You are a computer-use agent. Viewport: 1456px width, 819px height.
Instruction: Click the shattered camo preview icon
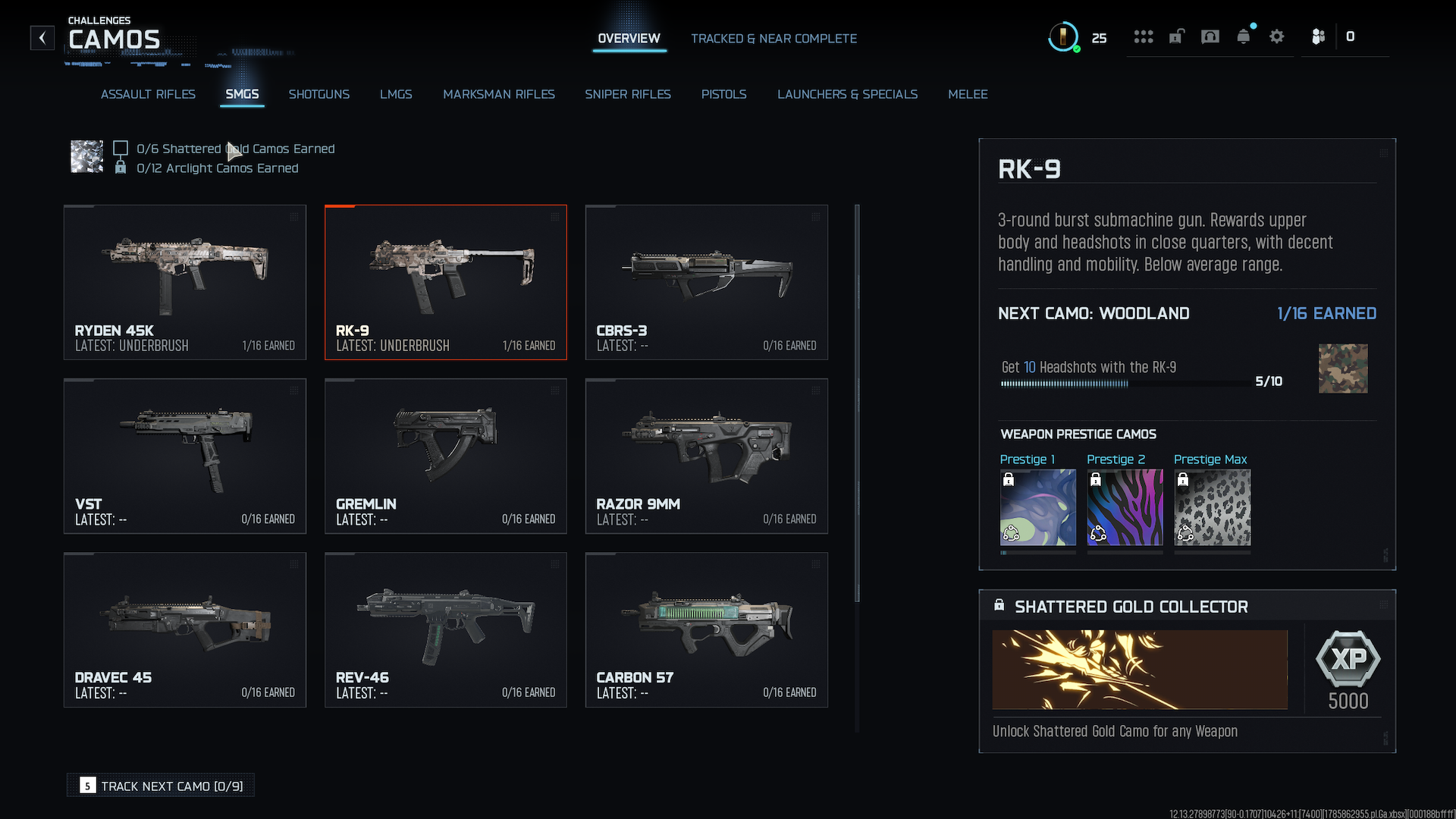click(87, 156)
